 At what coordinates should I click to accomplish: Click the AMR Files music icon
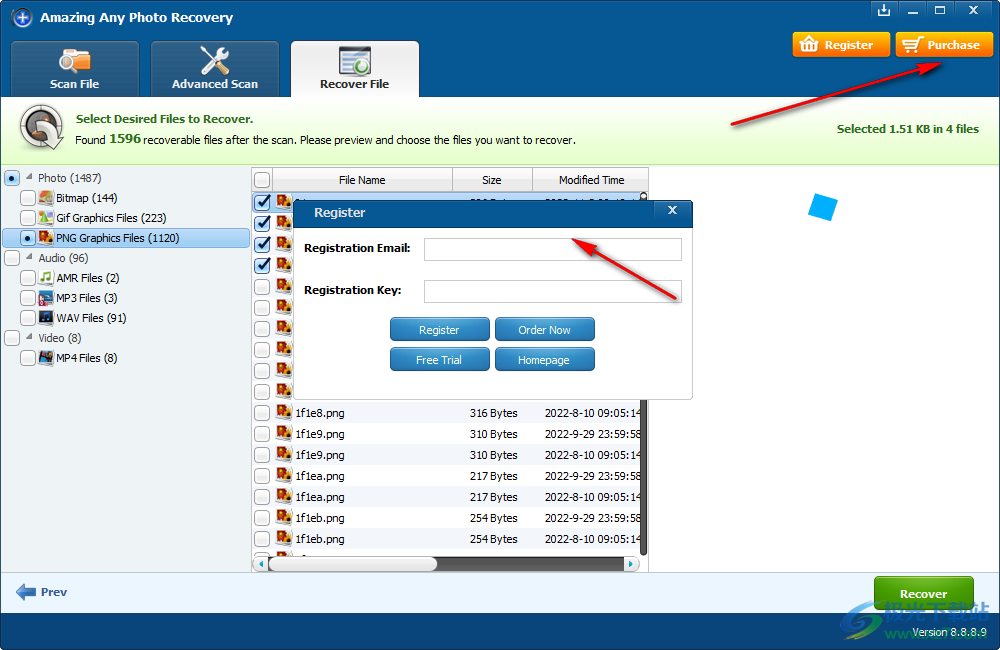(46, 278)
